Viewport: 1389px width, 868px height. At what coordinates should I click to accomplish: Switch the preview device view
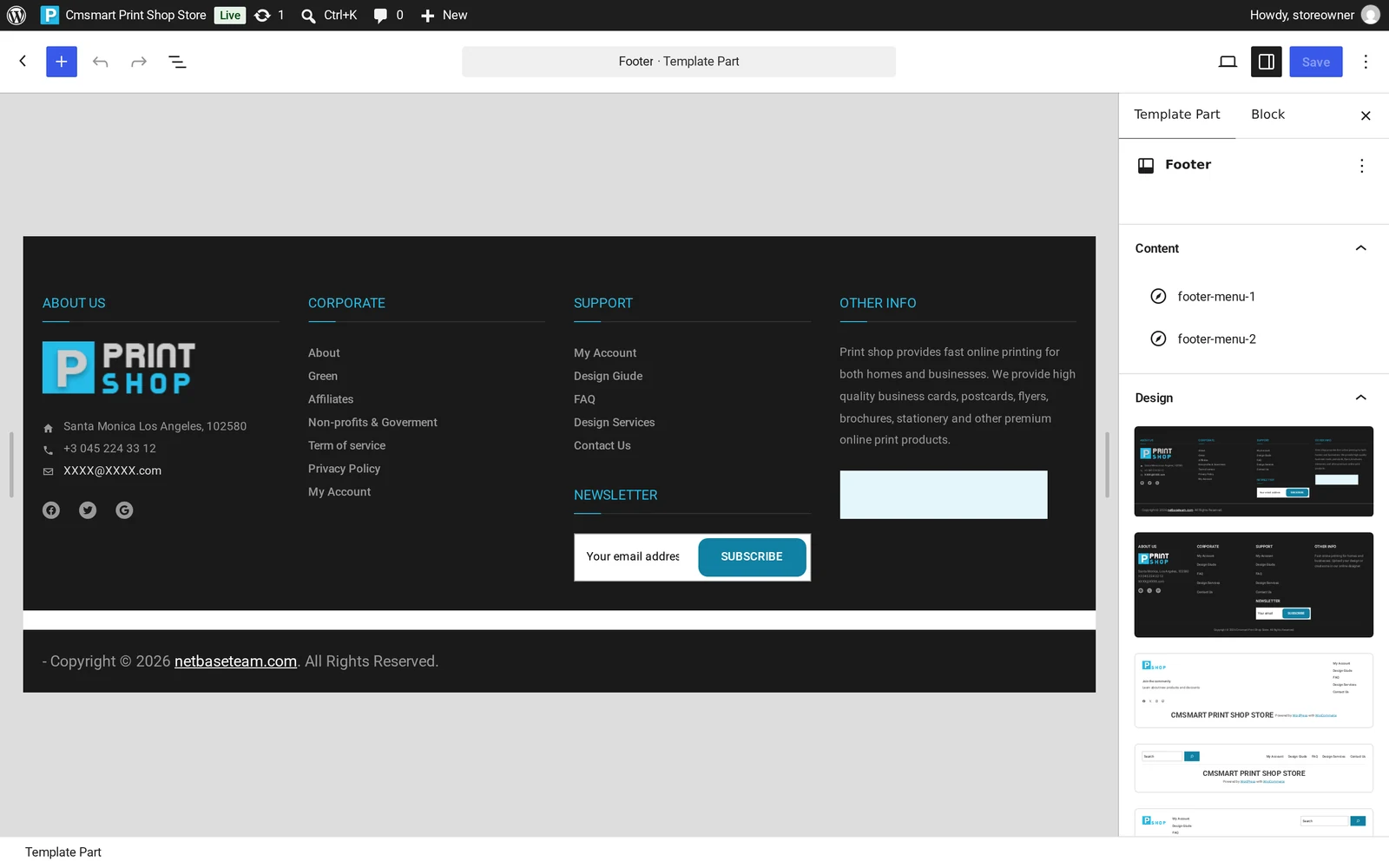tap(1228, 62)
